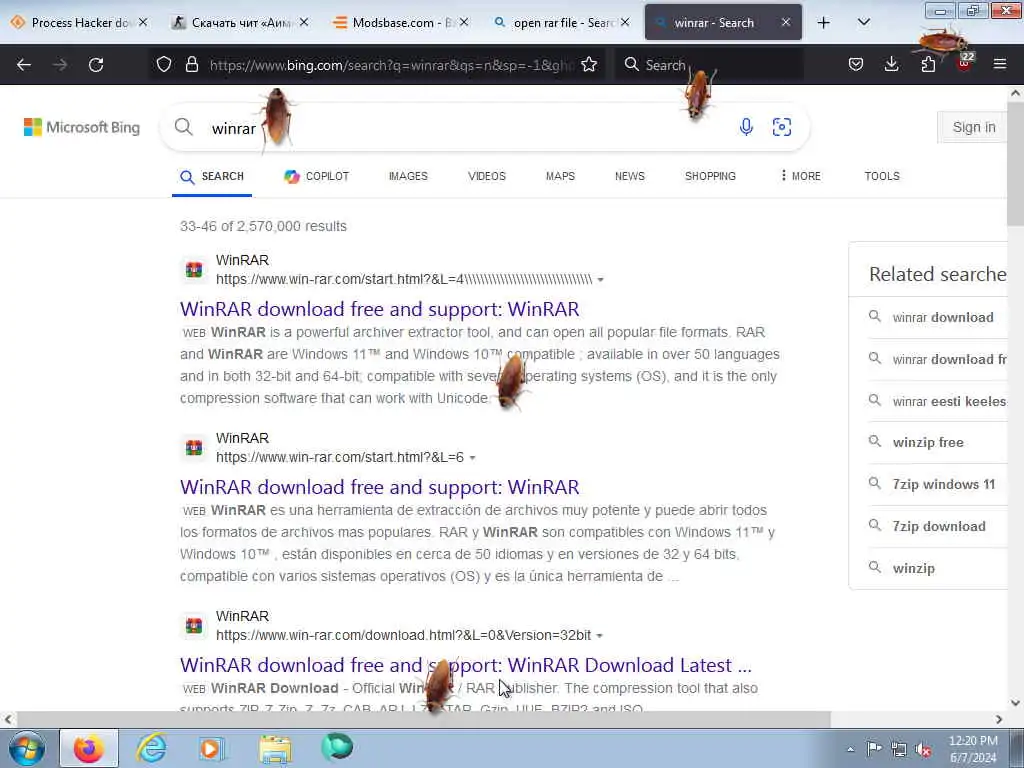
Task: Click the volume muted tray icon
Action: [923, 749]
